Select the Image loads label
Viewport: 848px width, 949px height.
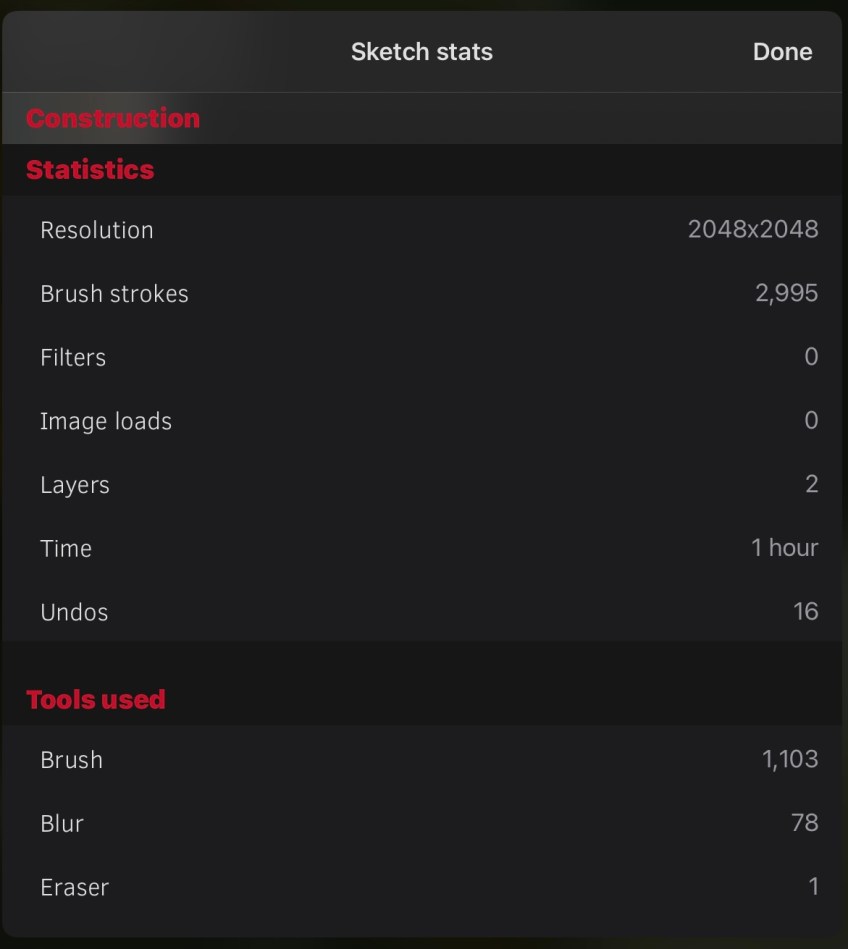point(106,421)
